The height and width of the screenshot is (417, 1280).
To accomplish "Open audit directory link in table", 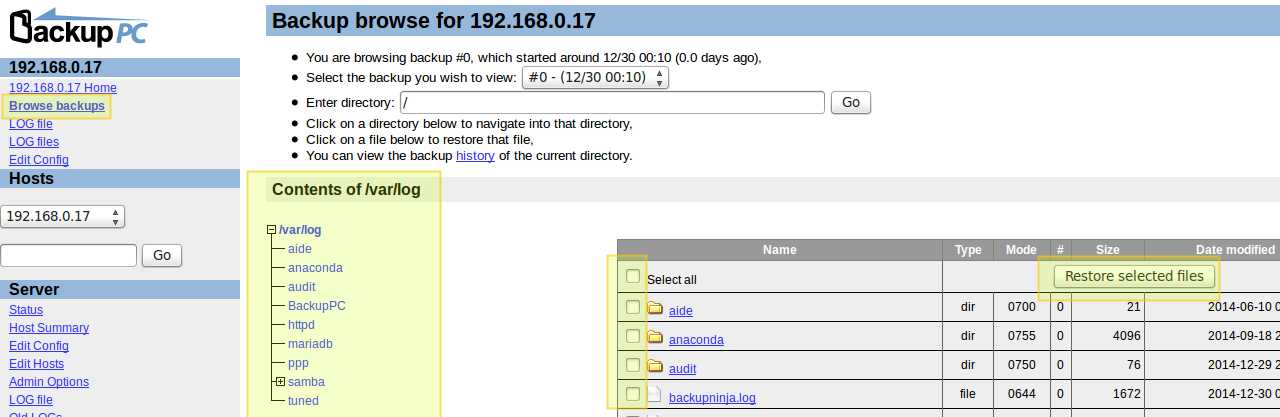I will pyautogui.click(x=683, y=369).
